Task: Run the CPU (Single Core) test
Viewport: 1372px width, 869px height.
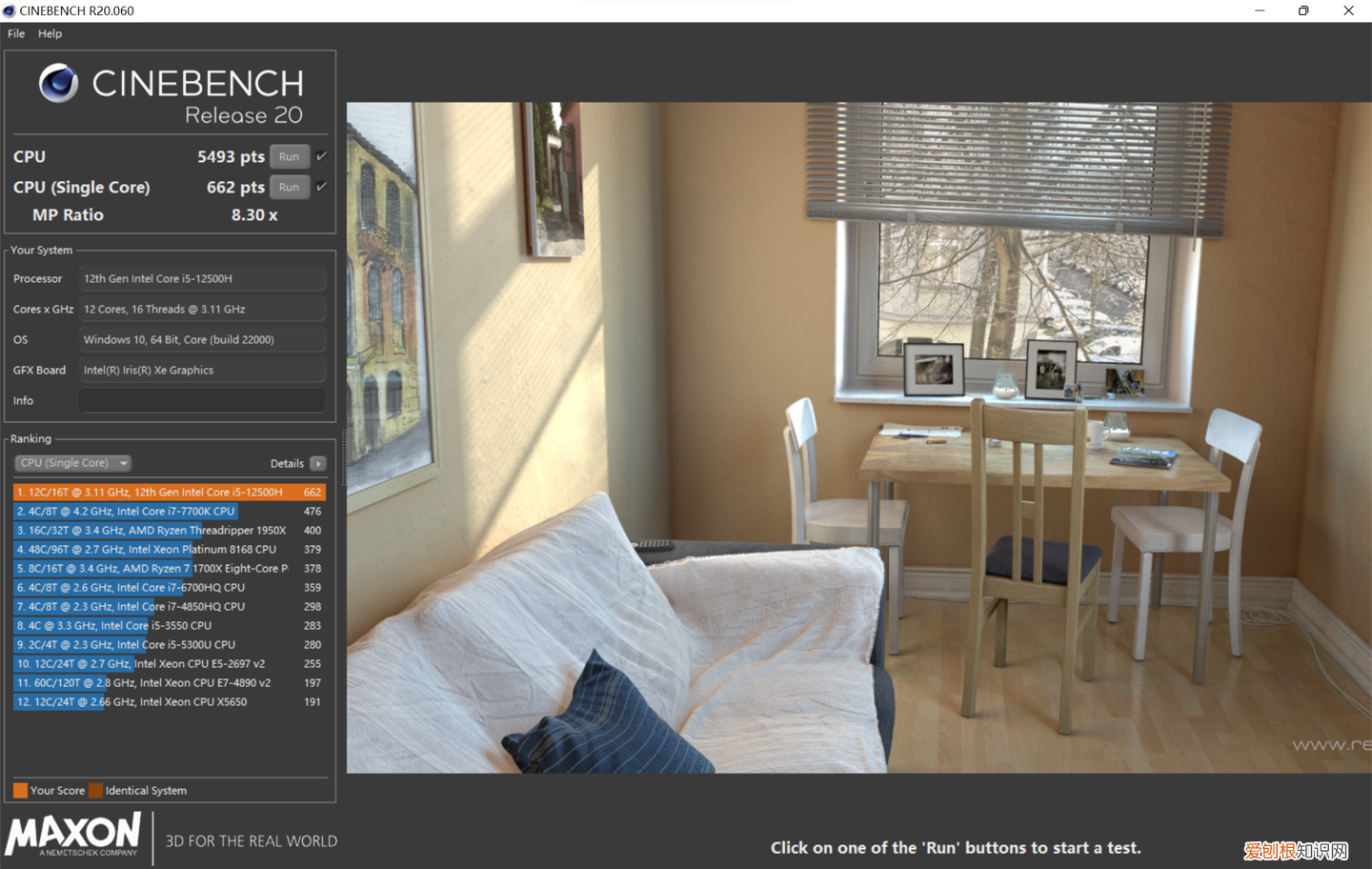Action: [x=289, y=187]
